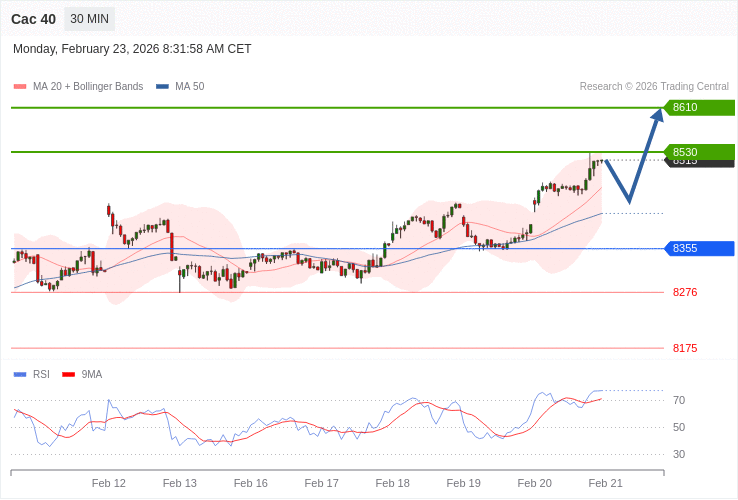Click the chart timestamp text

(x=132, y=49)
